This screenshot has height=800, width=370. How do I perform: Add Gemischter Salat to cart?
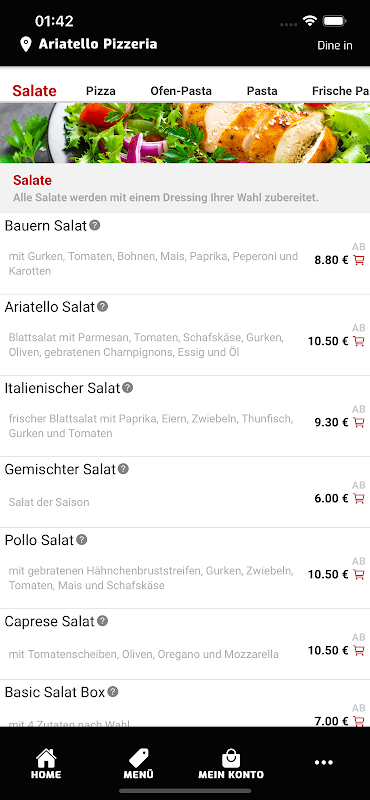pos(359,498)
